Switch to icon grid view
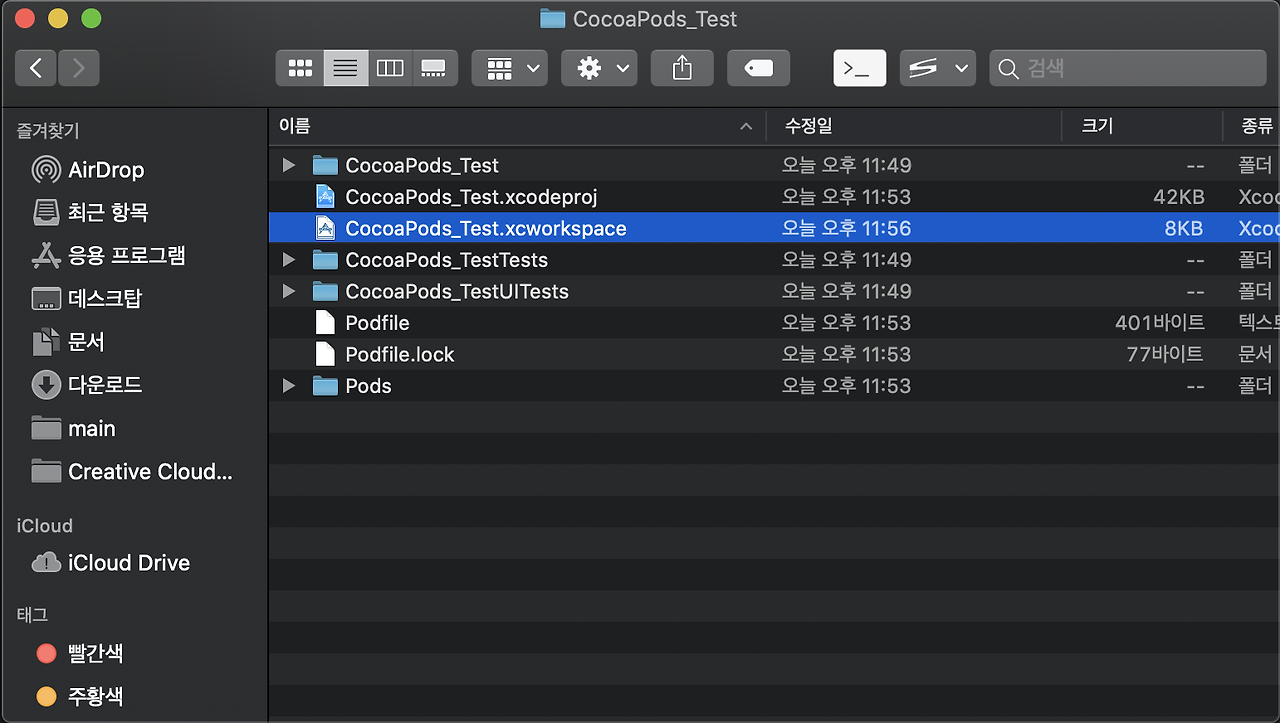The image size is (1280, 723). tap(300, 68)
